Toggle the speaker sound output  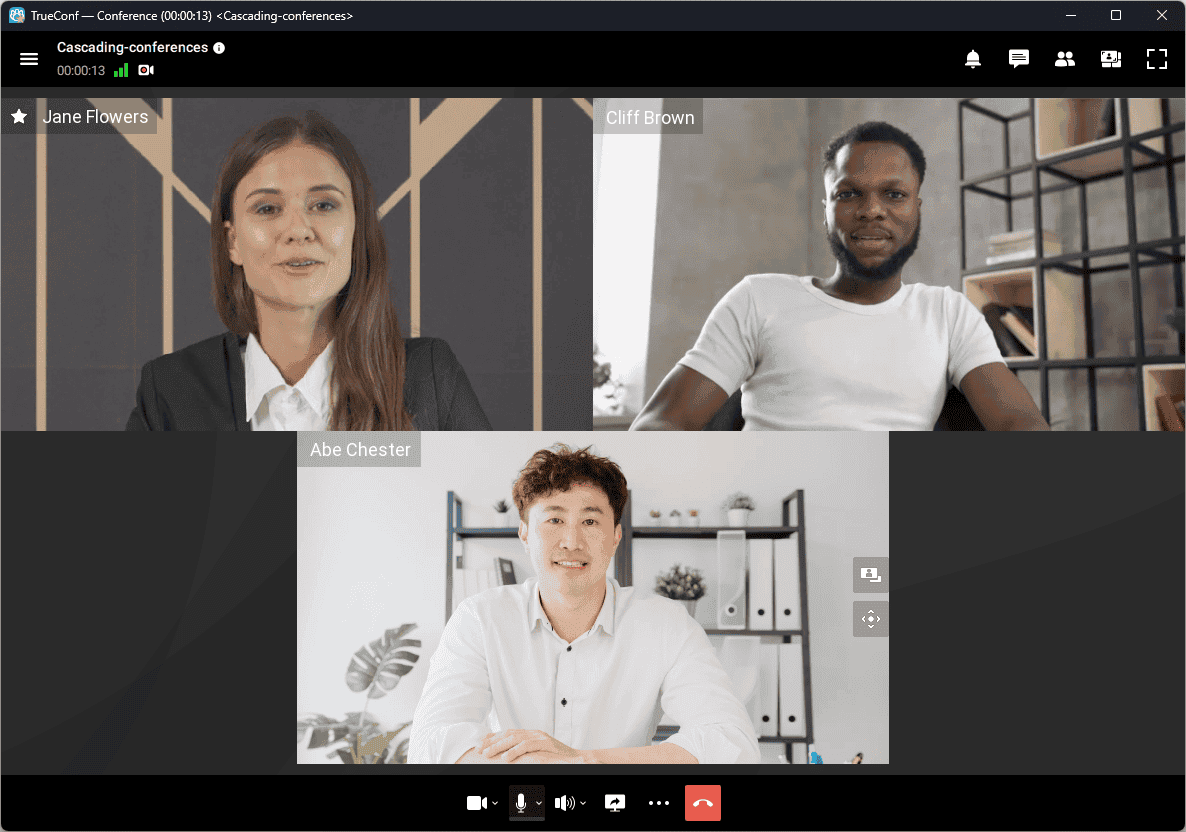(x=565, y=803)
